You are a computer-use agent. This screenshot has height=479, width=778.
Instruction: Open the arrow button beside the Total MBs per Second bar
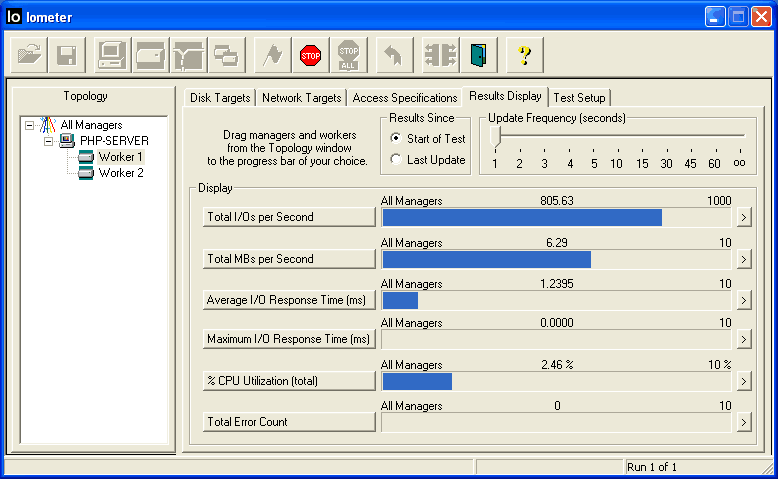point(743,259)
